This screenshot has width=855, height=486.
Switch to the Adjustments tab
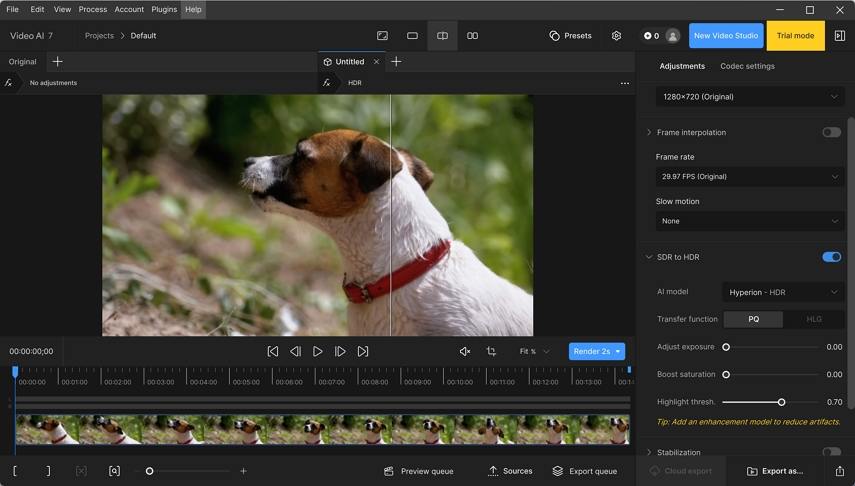pos(682,66)
